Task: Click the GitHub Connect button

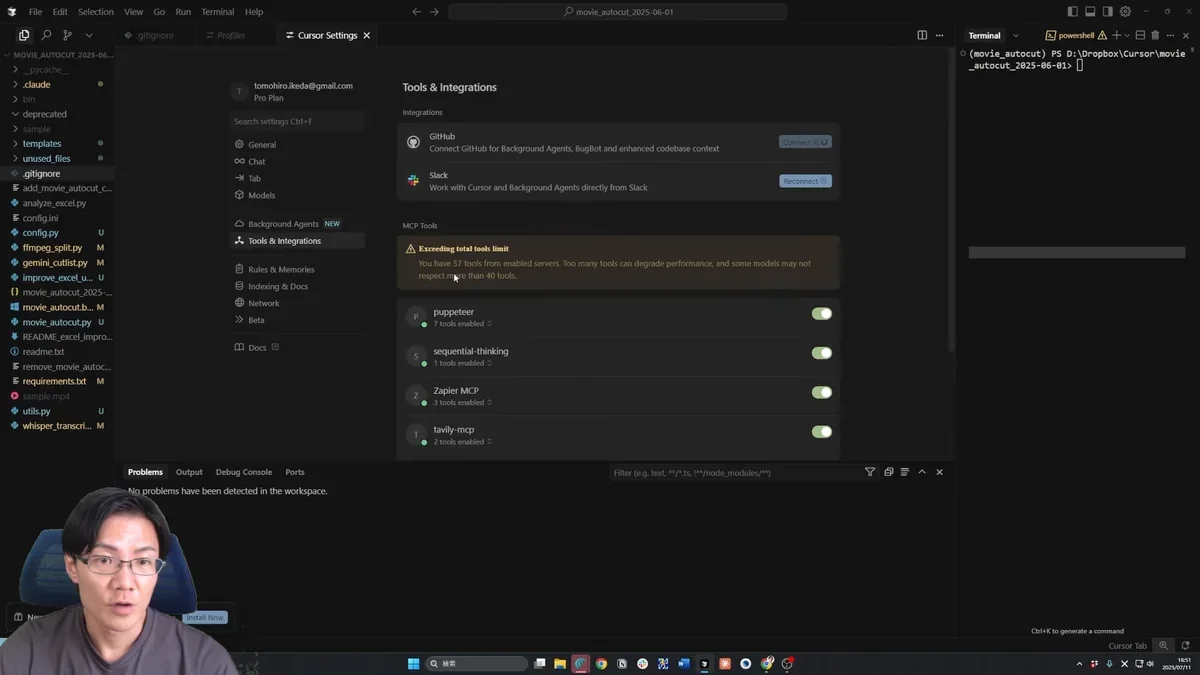Action: (x=805, y=142)
